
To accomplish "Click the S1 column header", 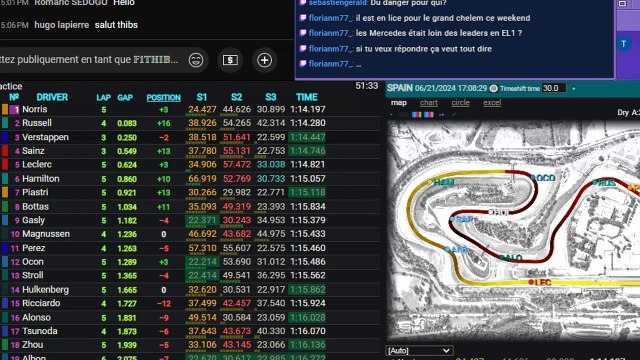I will [x=202, y=97].
